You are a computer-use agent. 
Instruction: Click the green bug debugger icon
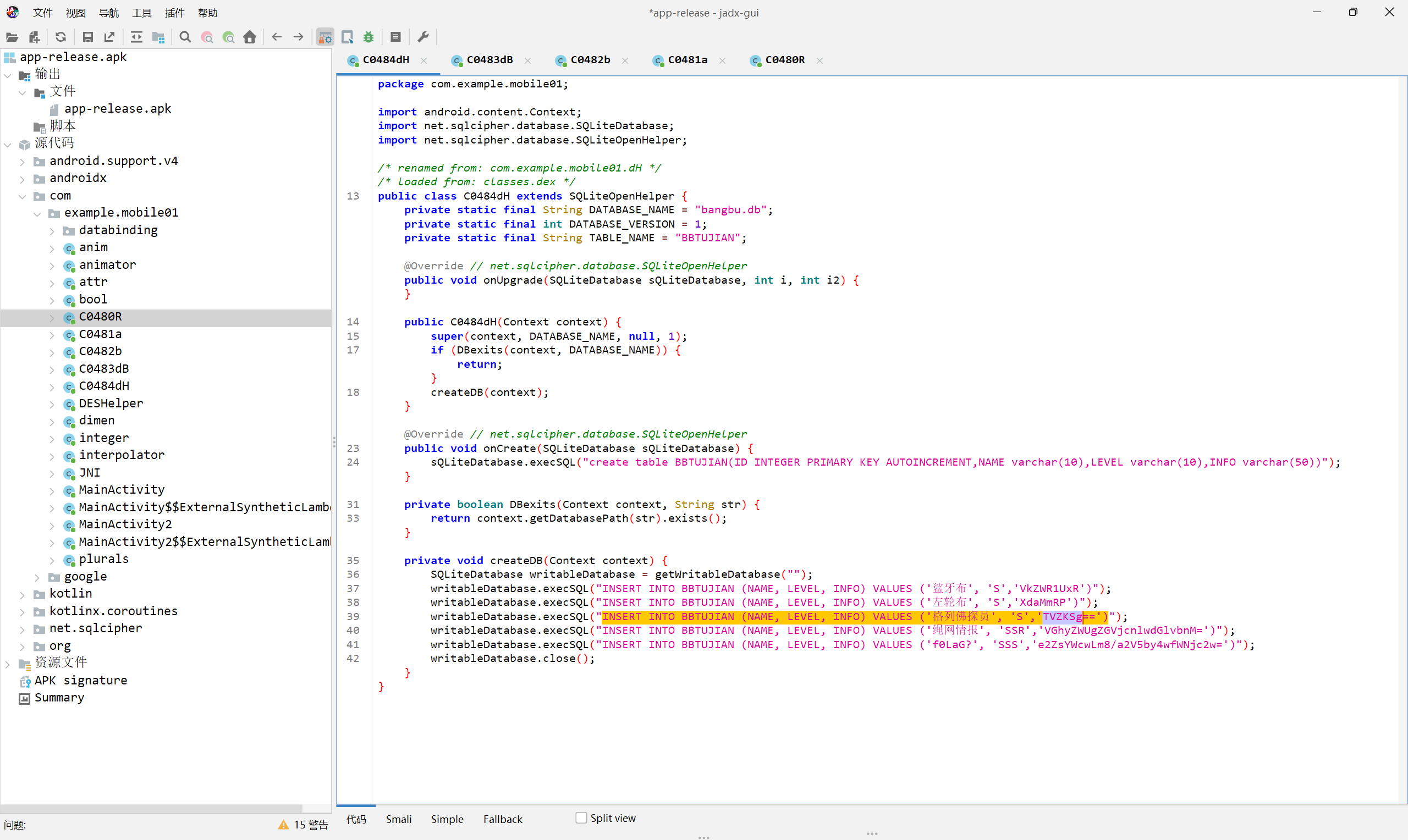[369, 37]
